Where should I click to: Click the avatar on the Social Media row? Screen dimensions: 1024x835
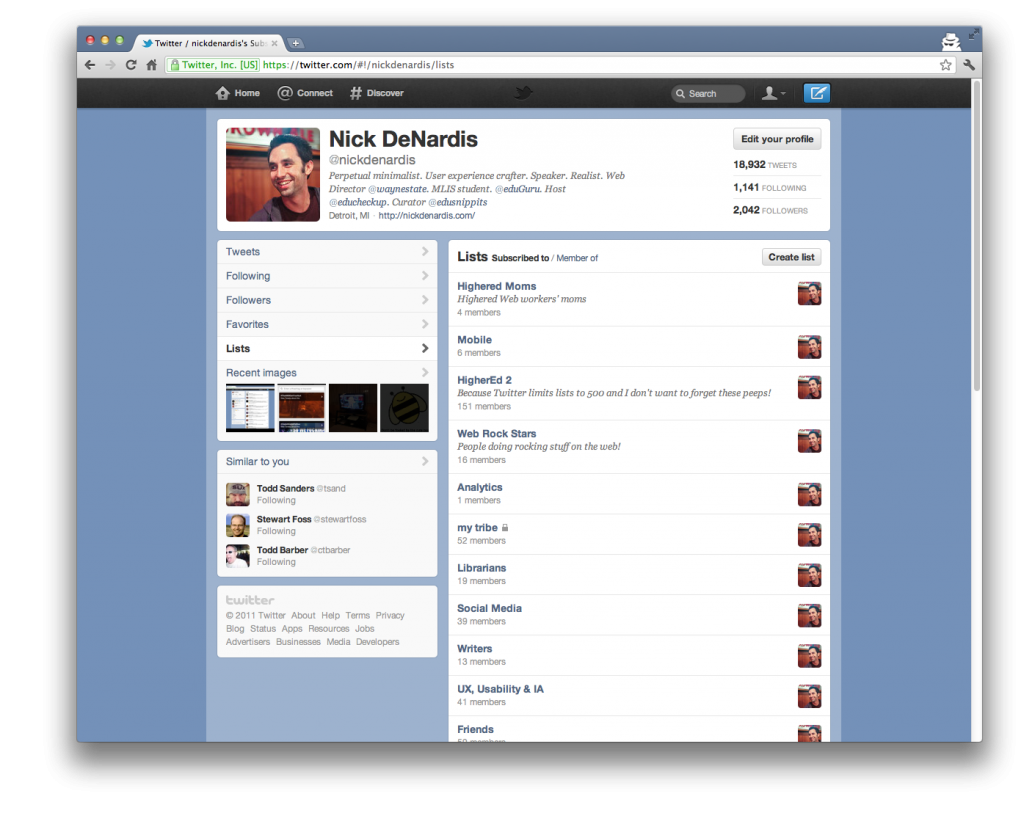(809, 616)
